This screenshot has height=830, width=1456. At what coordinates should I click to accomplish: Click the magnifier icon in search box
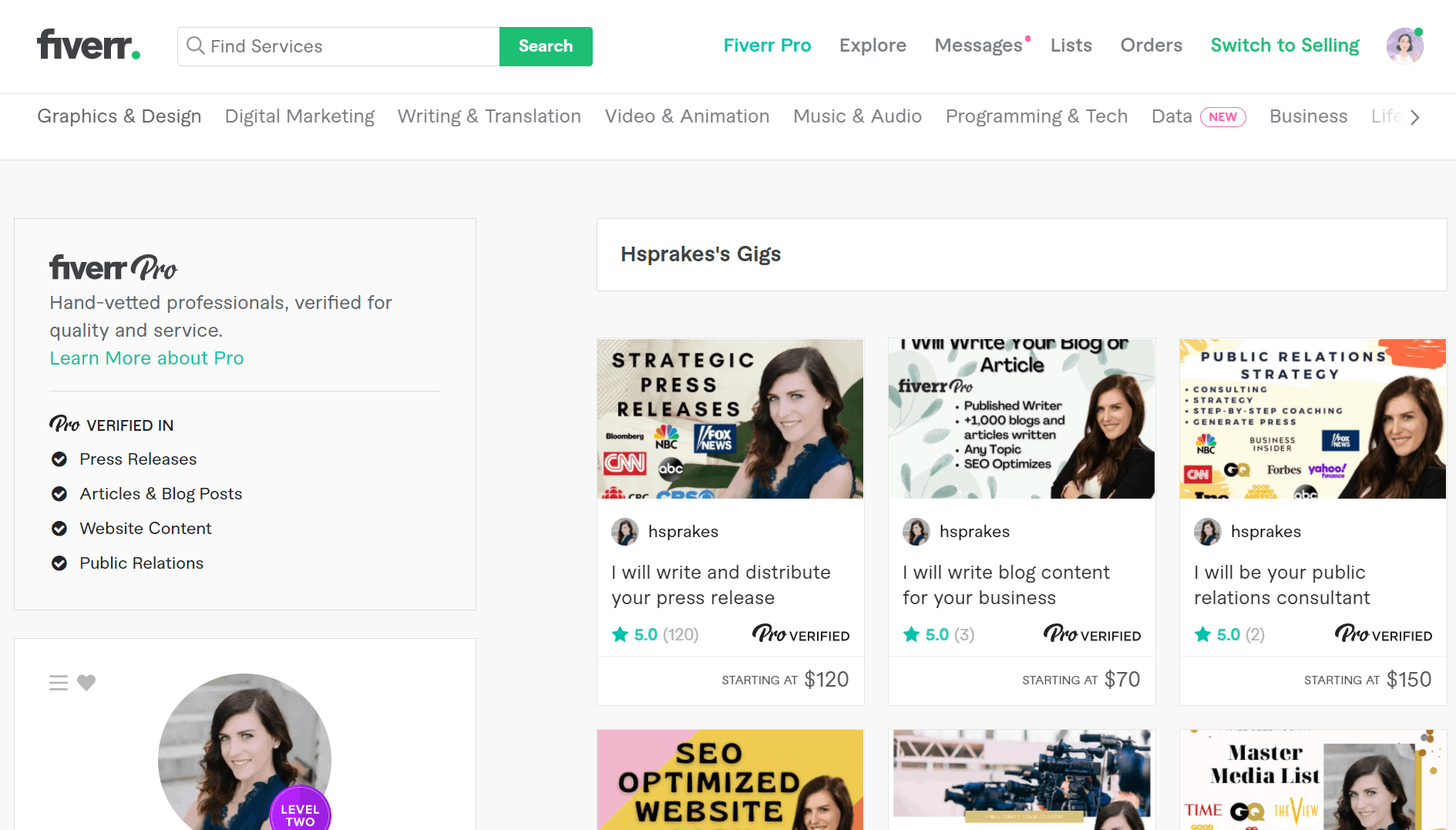[x=196, y=46]
